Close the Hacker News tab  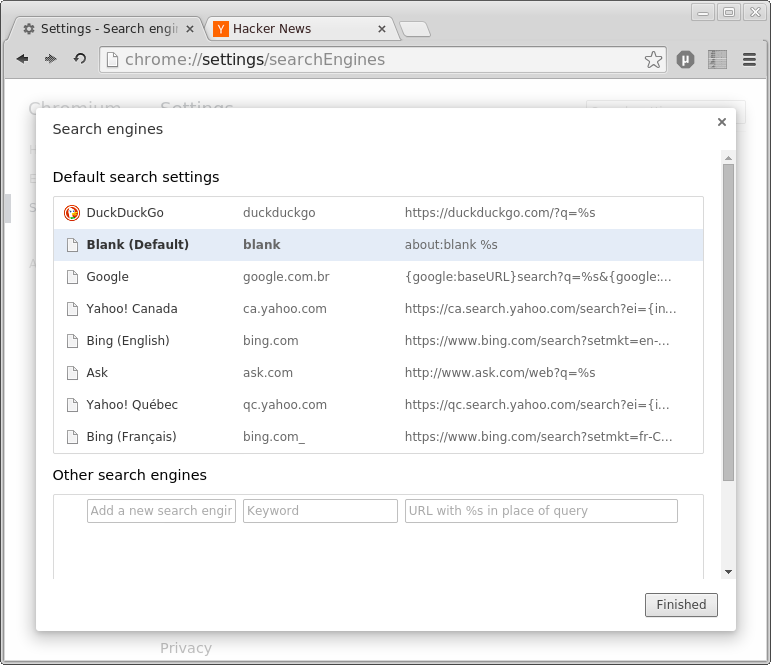pyautogui.click(x=382, y=29)
